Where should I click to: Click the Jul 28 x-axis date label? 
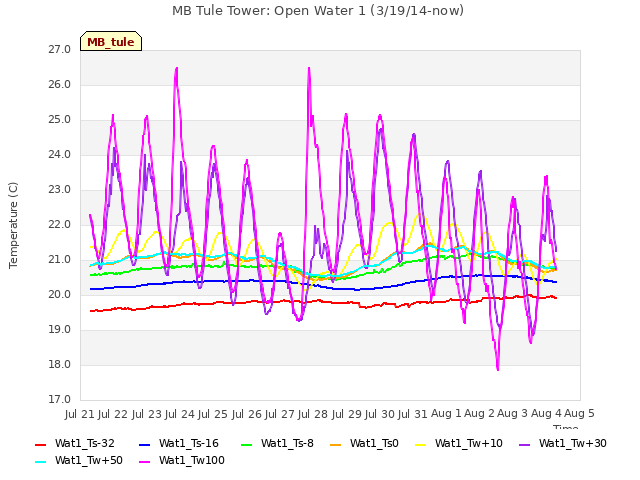[313, 414]
